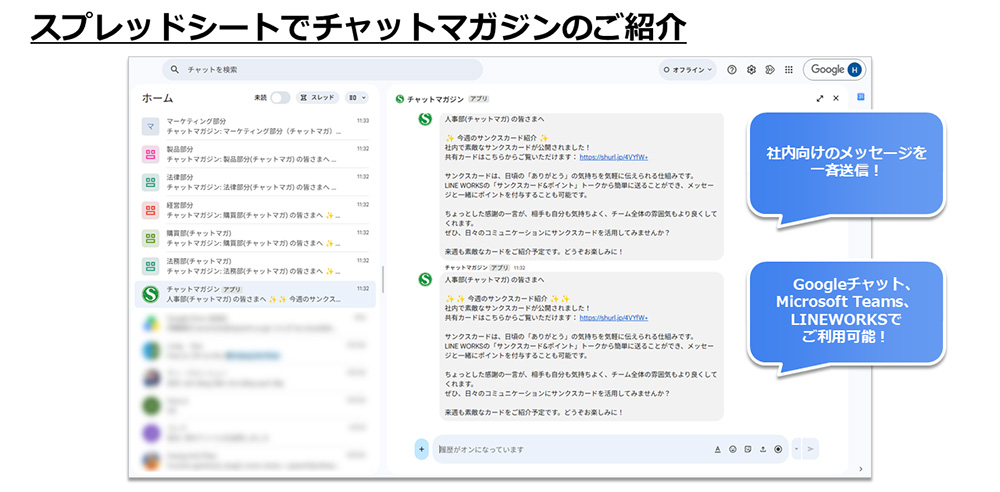Image resolution: width=1000 pixels, height=492 pixels.
Task: Open the emoji picker
Action: click(x=733, y=449)
